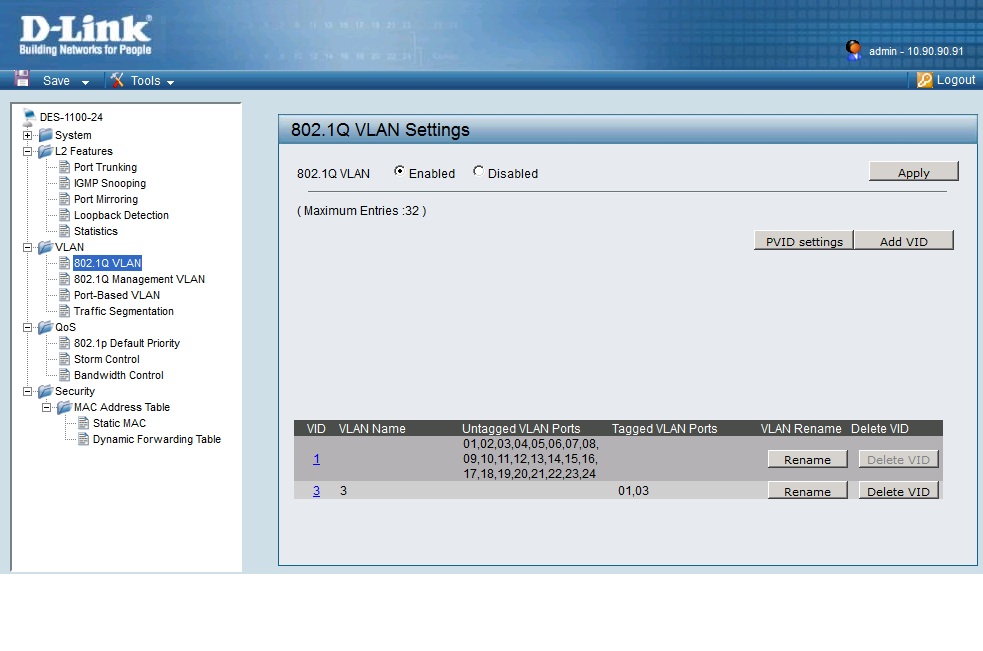Click the Add VID button
Screen dimensions: 983x651
(903, 241)
